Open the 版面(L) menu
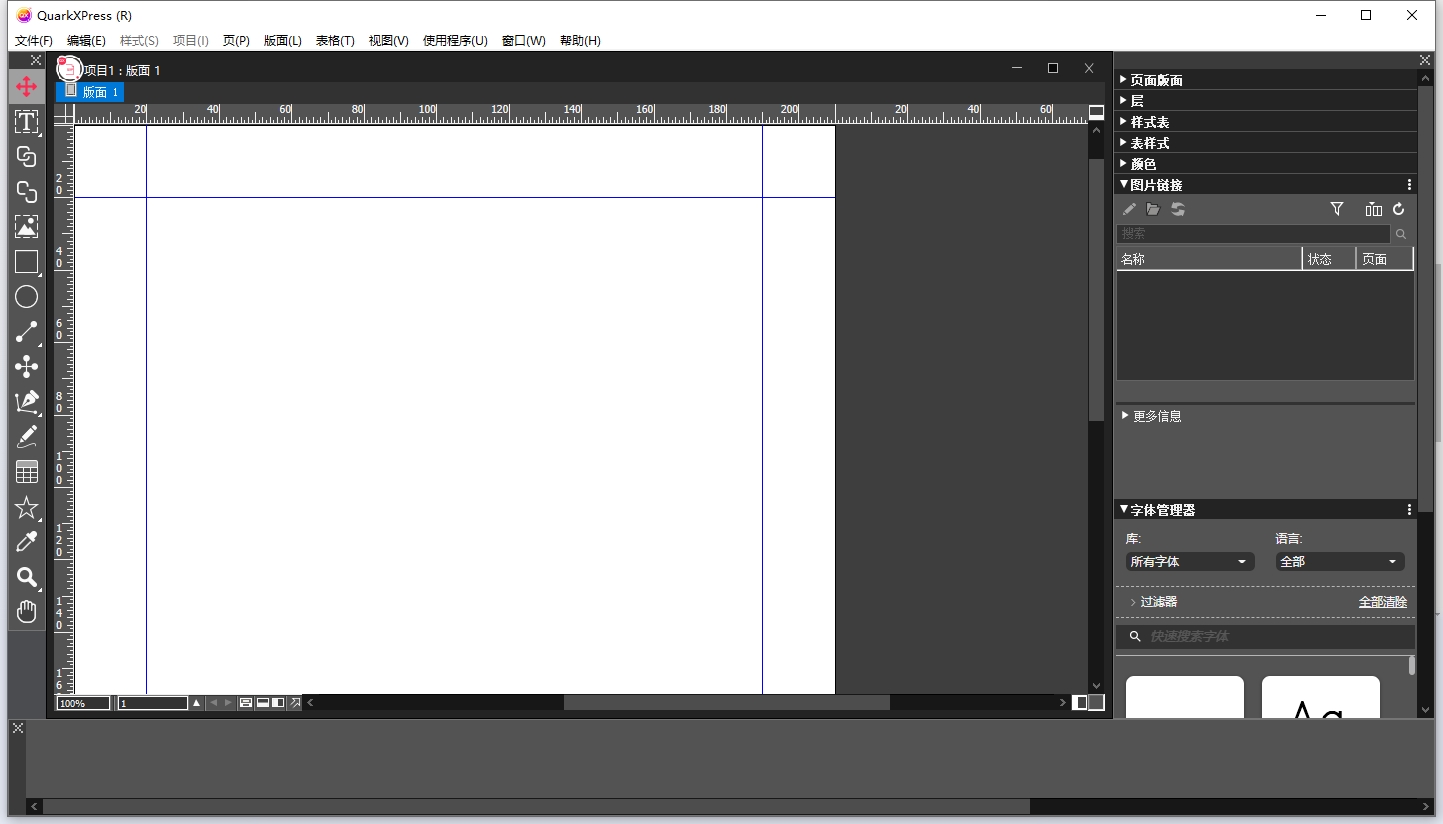The height and width of the screenshot is (824, 1443). (283, 41)
